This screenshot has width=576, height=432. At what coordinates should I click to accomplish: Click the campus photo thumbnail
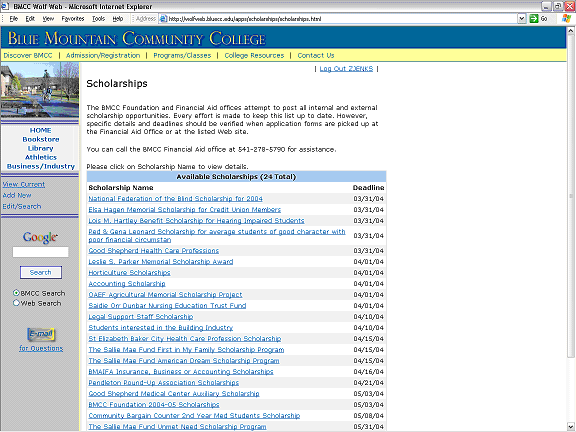pos(40,90)
